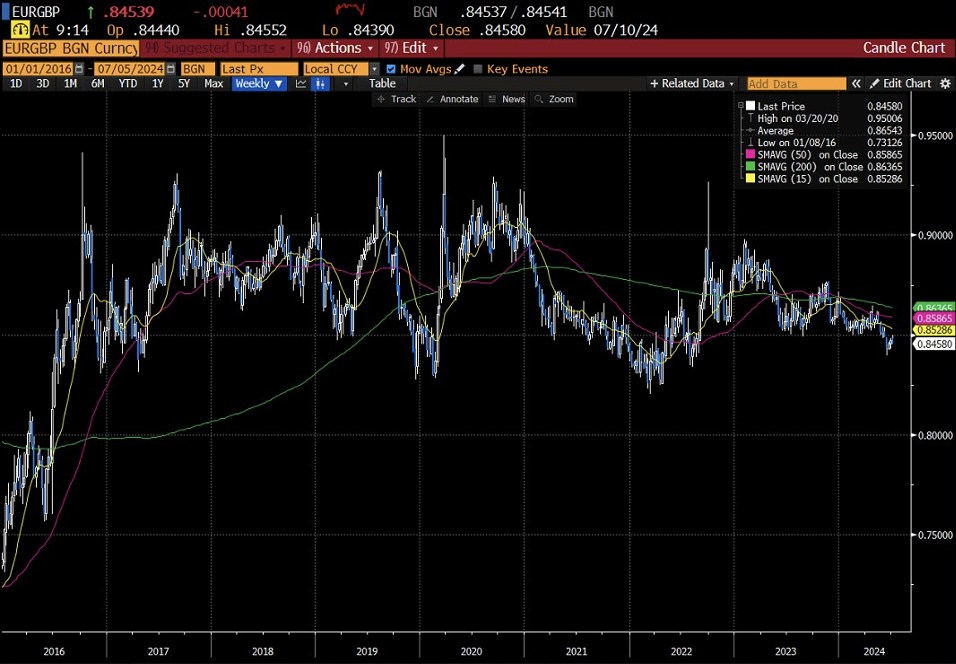This screenshot has height=664, width=956.
Task: Select the candle chart type icon
Action: pyautogui.click(x=320, y=84)
